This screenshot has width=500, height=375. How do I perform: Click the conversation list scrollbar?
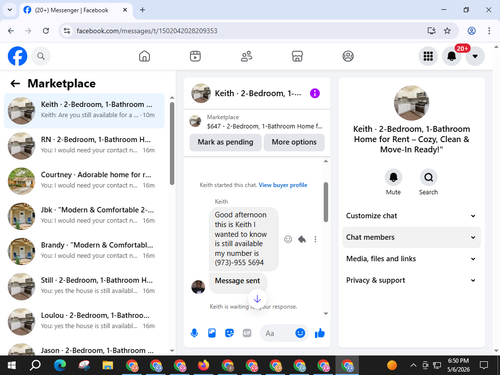[172, 143]
